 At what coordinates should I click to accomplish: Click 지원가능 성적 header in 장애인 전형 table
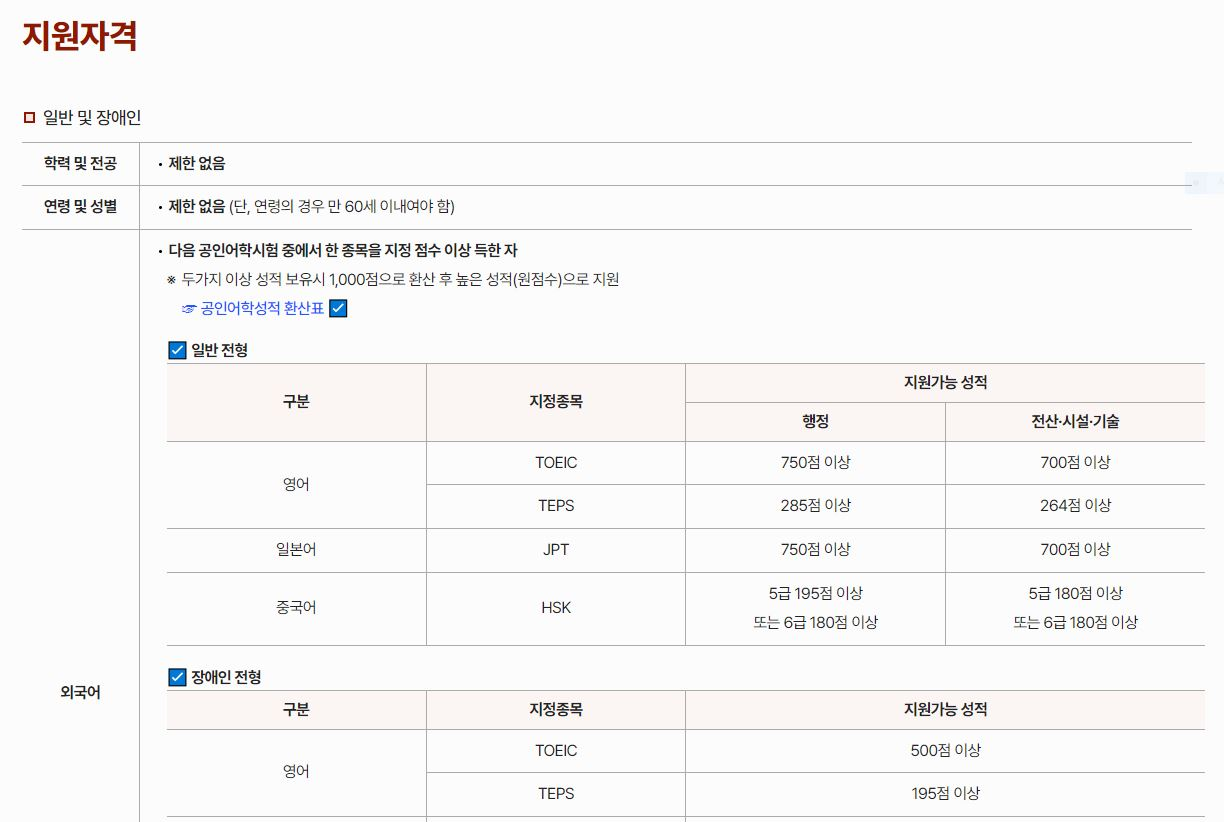945,709
